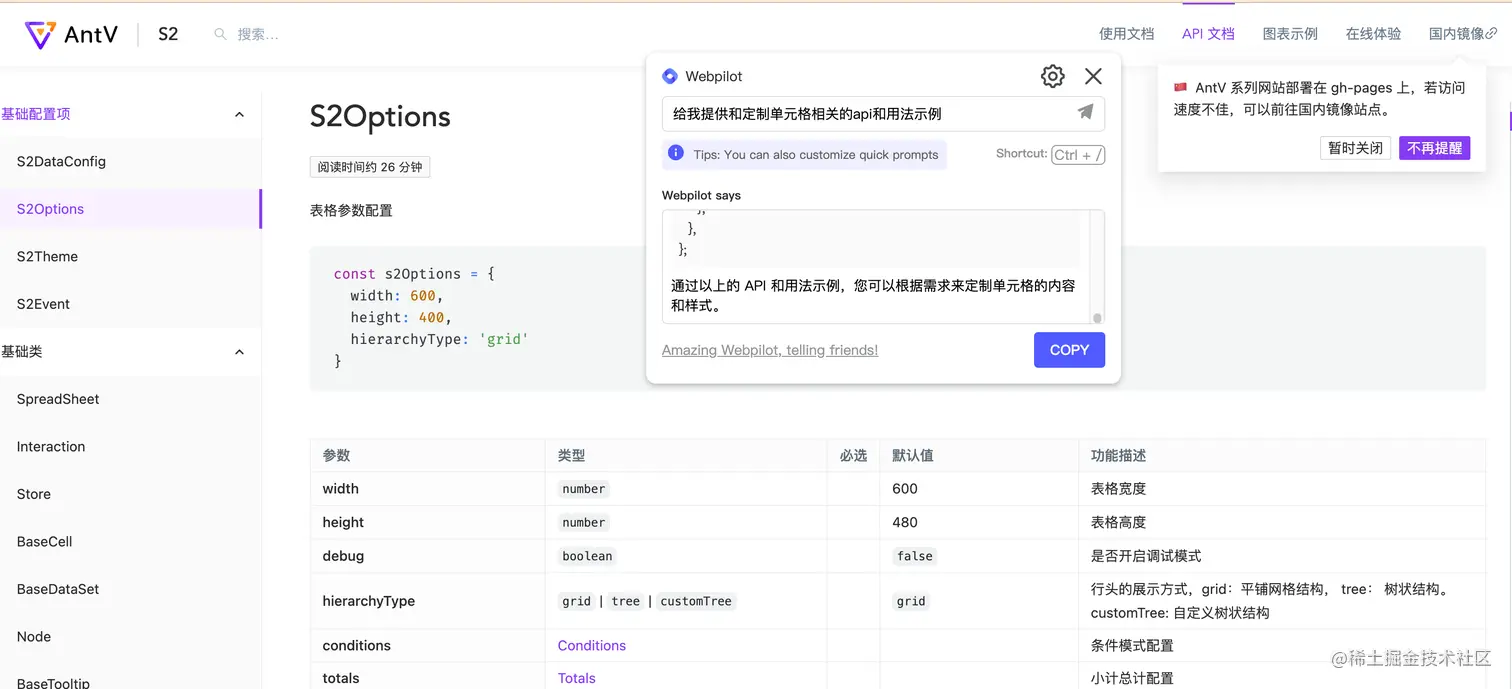The image size is (1512, 689).
Task: Click the hierarchyType 'grid' code line
Action: [439, 339]
